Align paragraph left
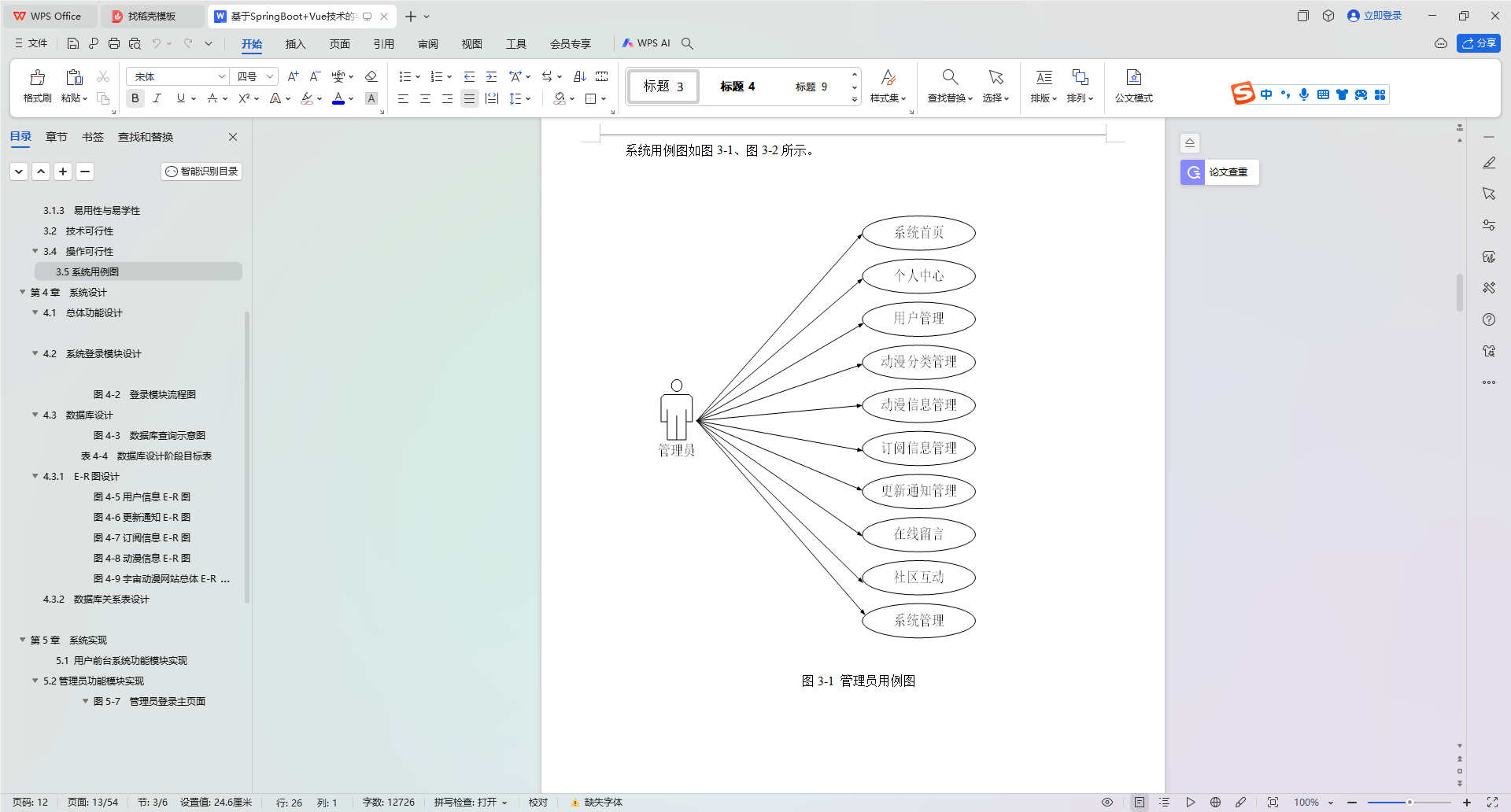 click(403, 98)
